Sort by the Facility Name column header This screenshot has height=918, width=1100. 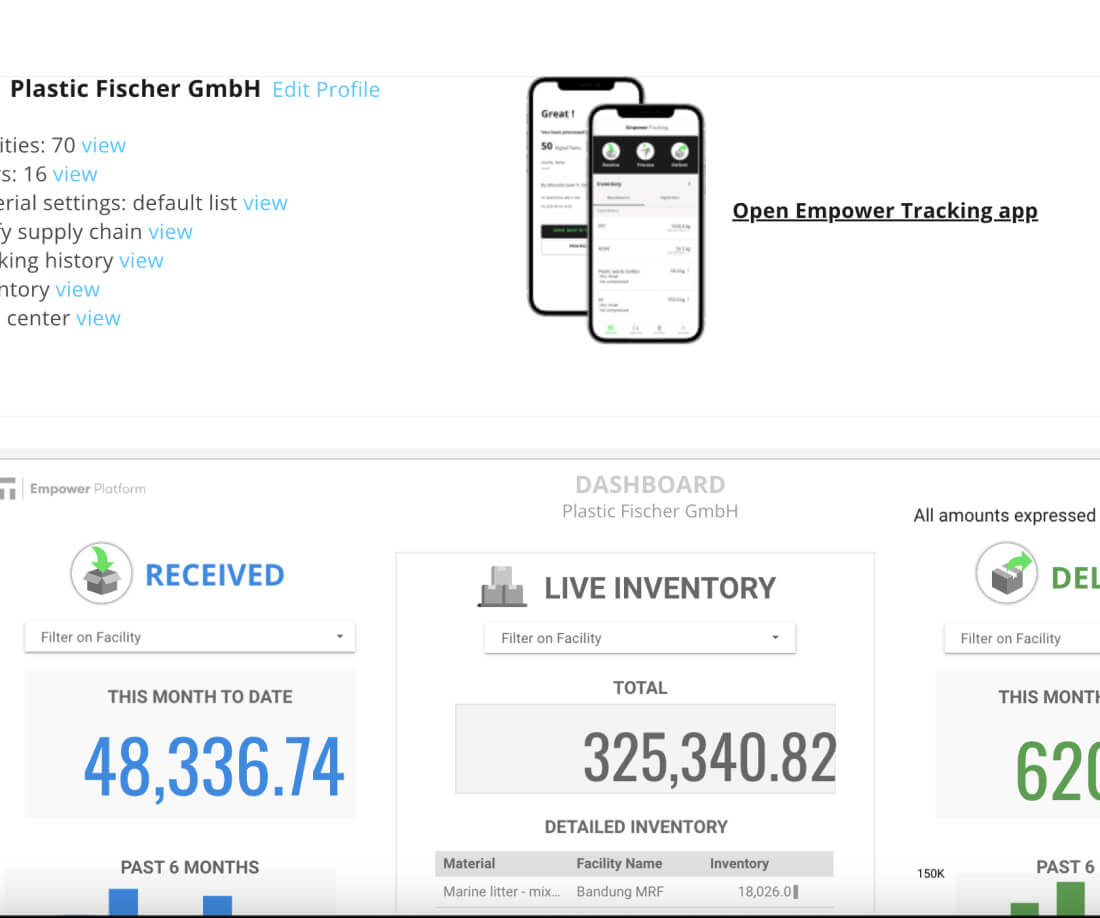pyautogui.click(x=619, y=863)
